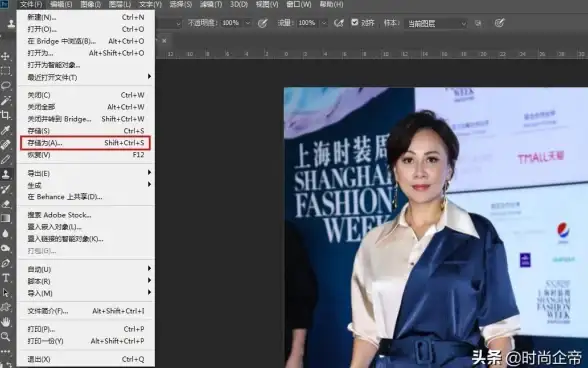Image resolution: width=588 pixels, height=368 pixels.
Task: Open the 视图(V) menu
Action: click(267, 5)
